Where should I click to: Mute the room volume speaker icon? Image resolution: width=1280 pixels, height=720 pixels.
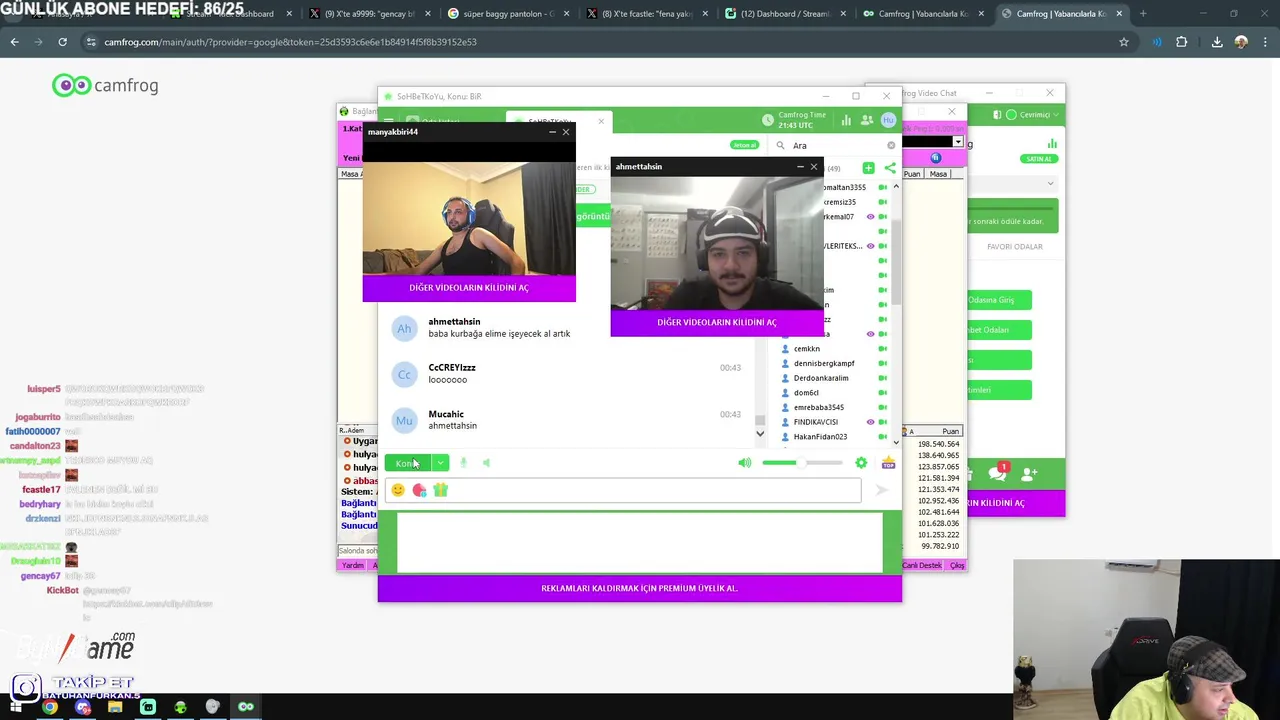click(744, 463)
